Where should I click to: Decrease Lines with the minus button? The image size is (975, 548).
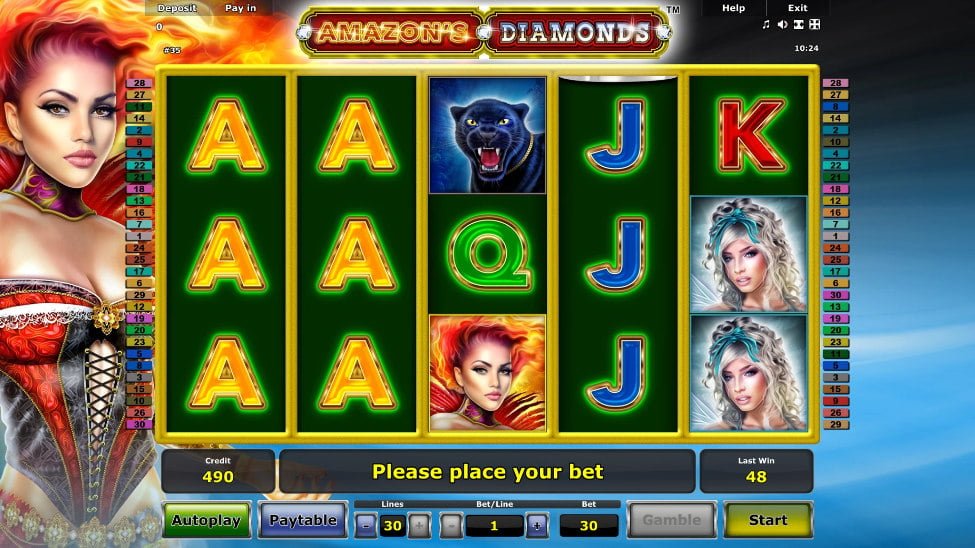366,526
